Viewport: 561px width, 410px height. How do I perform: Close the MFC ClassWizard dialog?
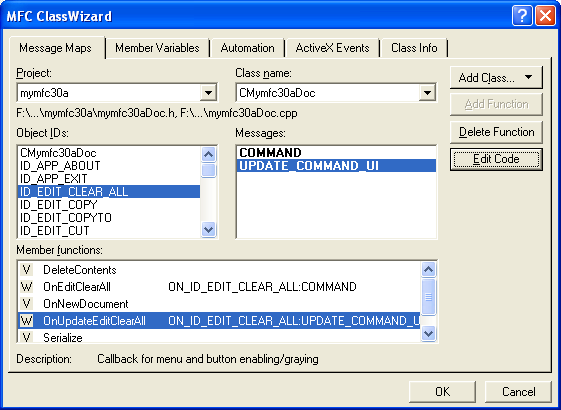[x=545, y=16]
